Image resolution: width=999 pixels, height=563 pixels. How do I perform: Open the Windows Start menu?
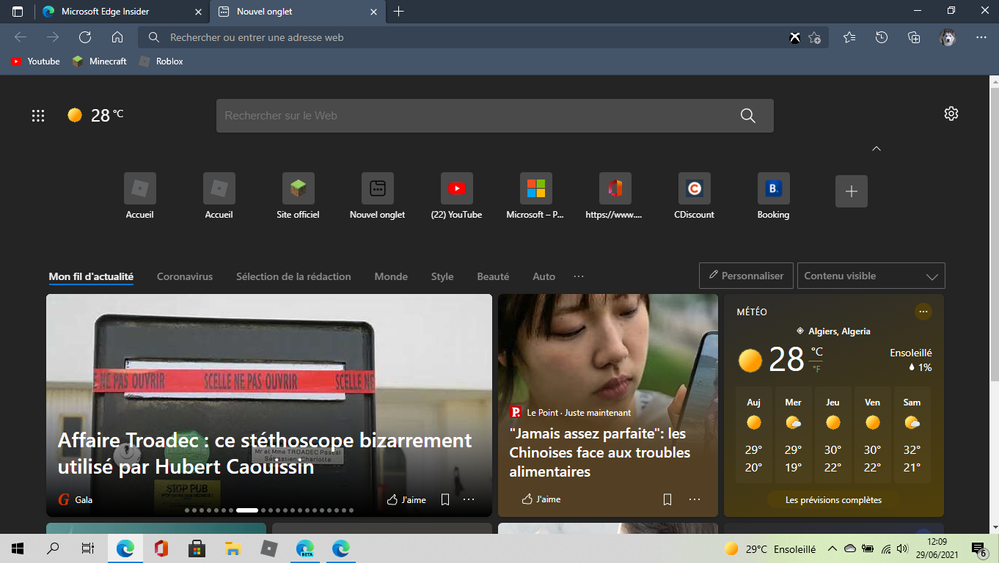(x=18, y=548)
